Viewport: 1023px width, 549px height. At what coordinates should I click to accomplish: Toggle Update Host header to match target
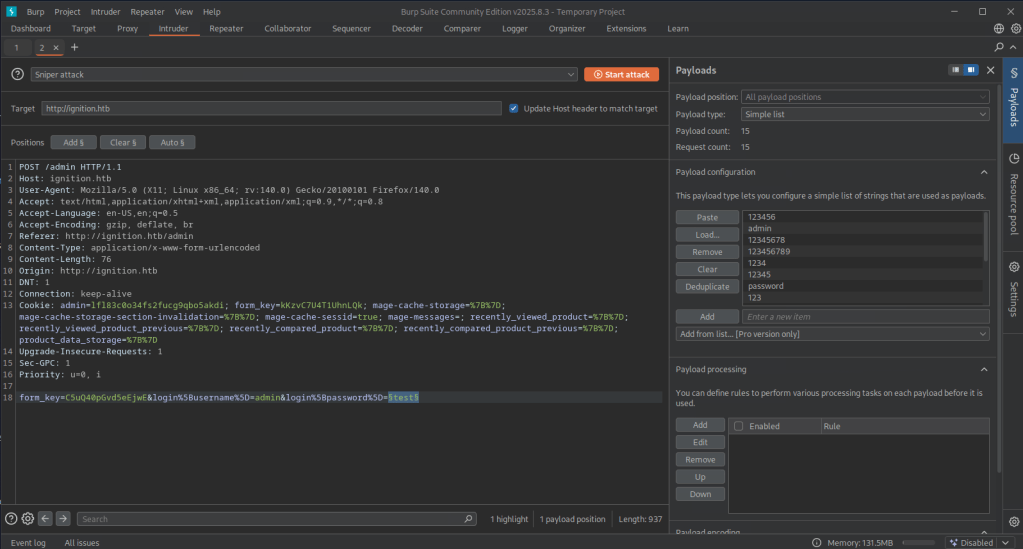(x=513, y=108)
